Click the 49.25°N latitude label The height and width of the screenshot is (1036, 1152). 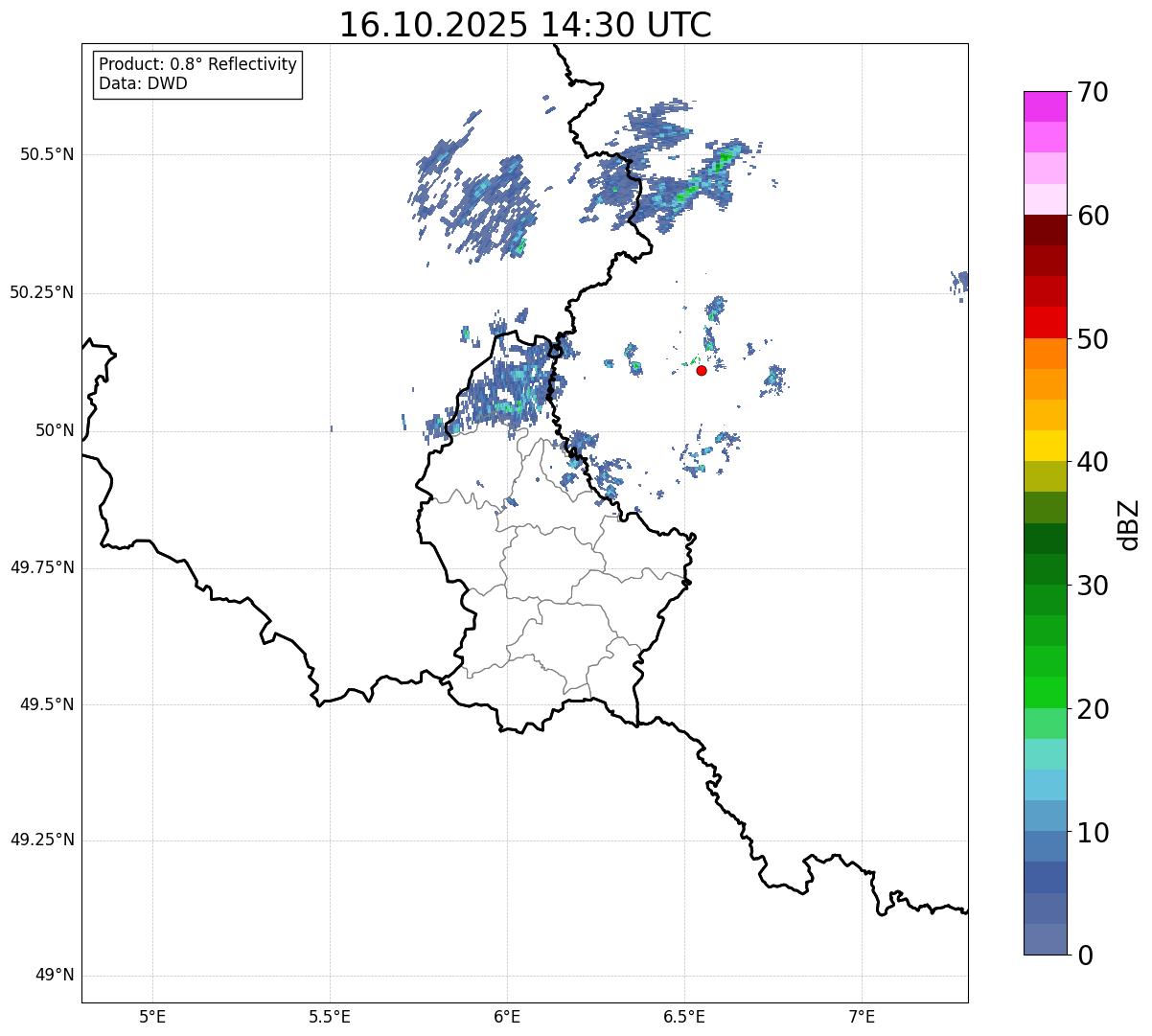pyautogui.click(x=42, y=840)
